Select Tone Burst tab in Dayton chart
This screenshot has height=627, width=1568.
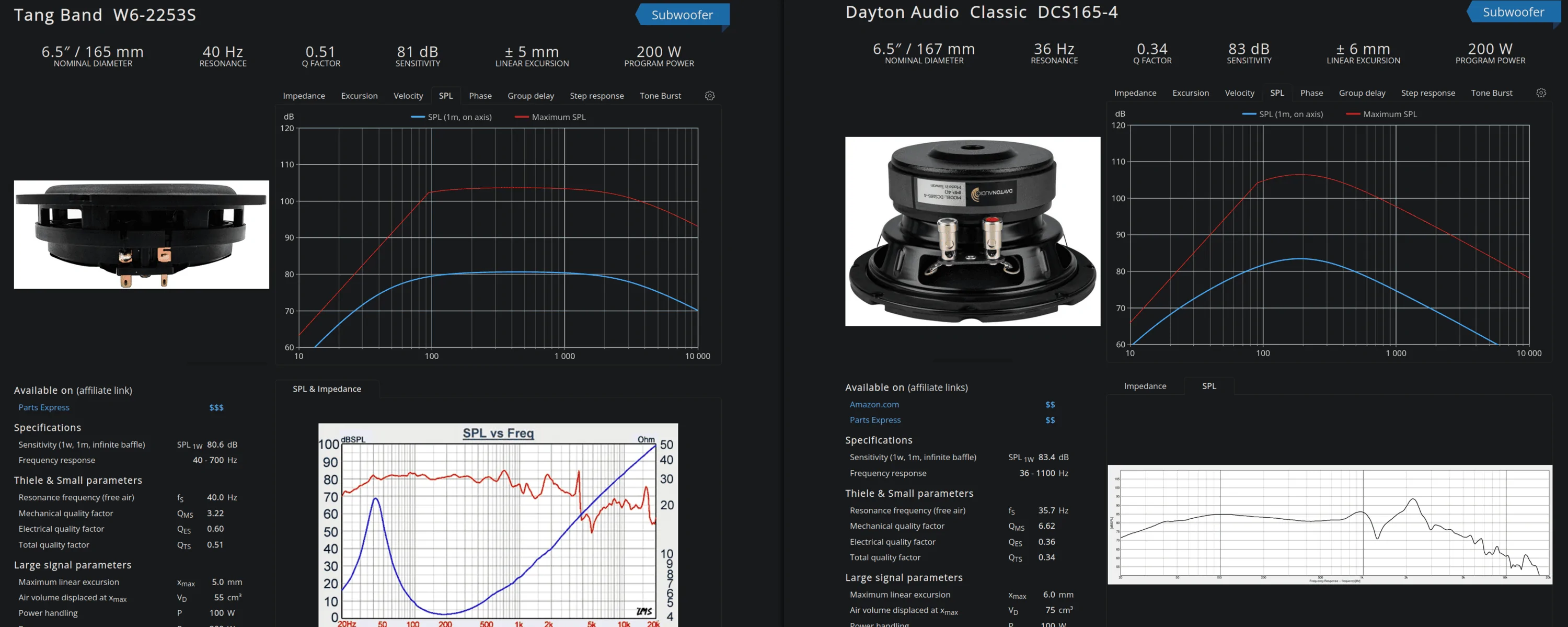point(1491,93)
